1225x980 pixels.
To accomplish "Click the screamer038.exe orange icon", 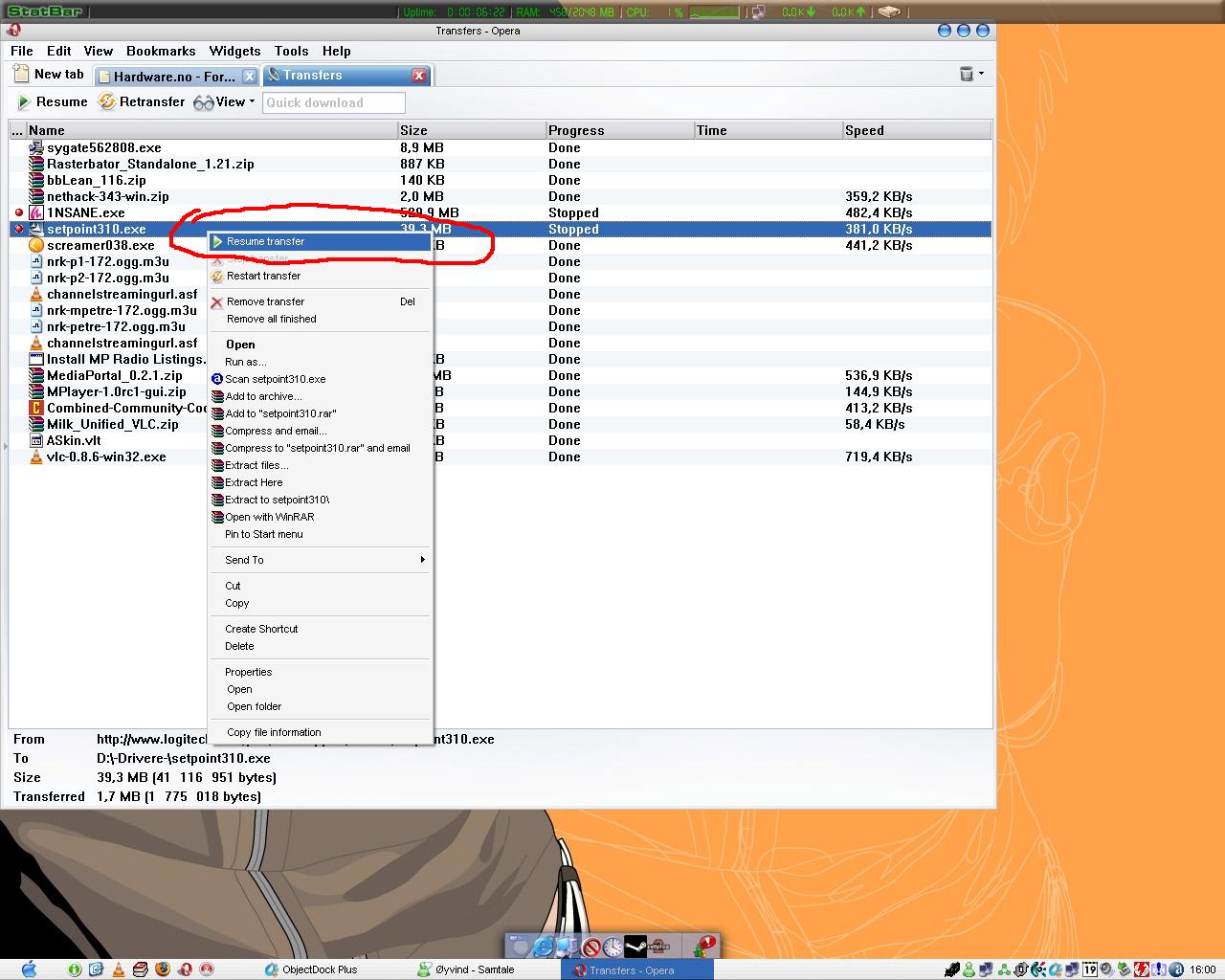I will 36,245.
